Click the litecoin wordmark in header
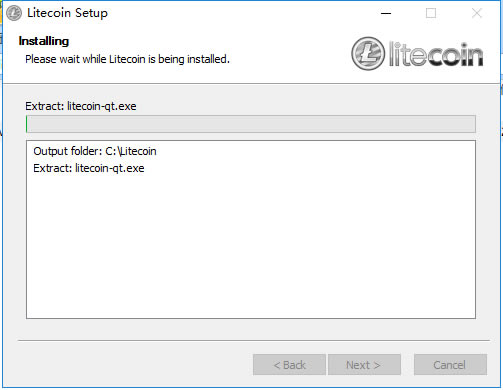Image resolution: width=503 pixels, height=390 pixels. [435, 54]
